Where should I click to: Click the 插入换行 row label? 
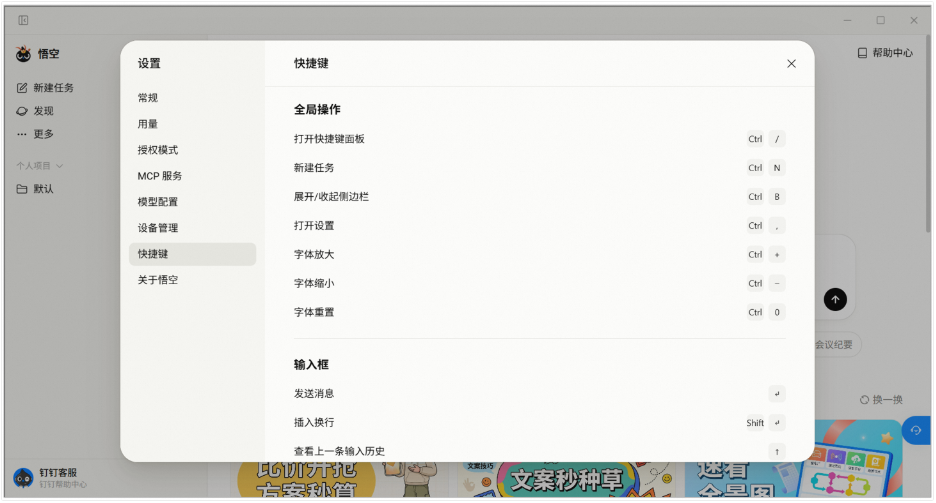point(314,422)
